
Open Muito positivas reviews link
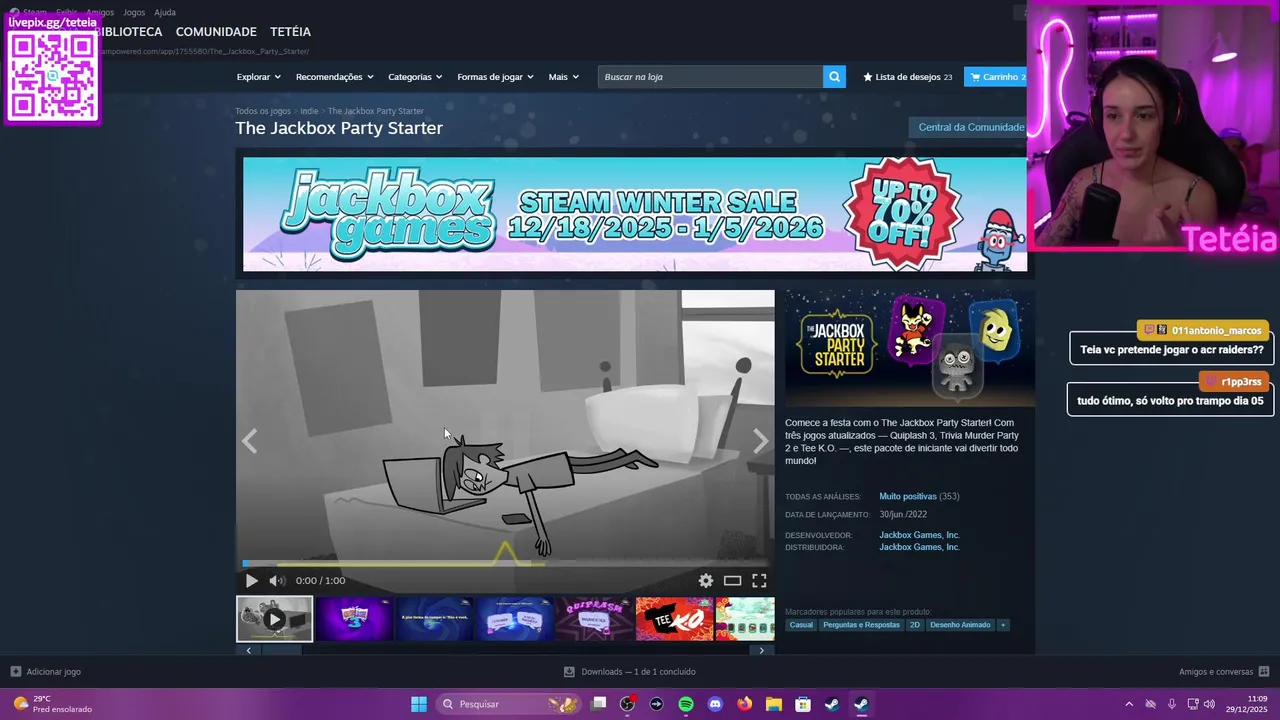pyautogui.click(x=908, y=496)
